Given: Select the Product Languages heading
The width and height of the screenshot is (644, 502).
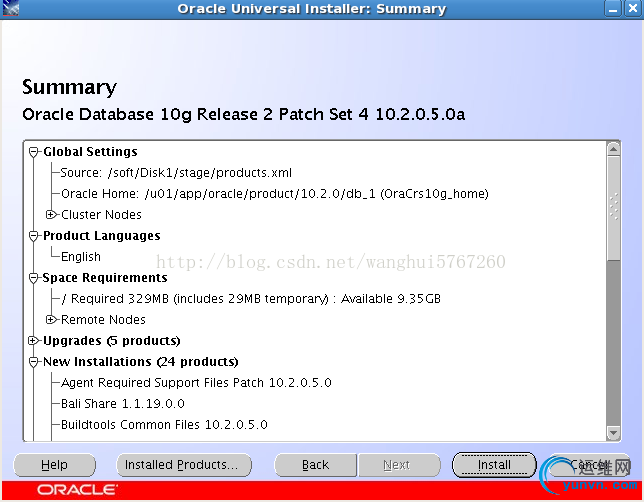Looking at the screenshot, I should tap(101, 236).
